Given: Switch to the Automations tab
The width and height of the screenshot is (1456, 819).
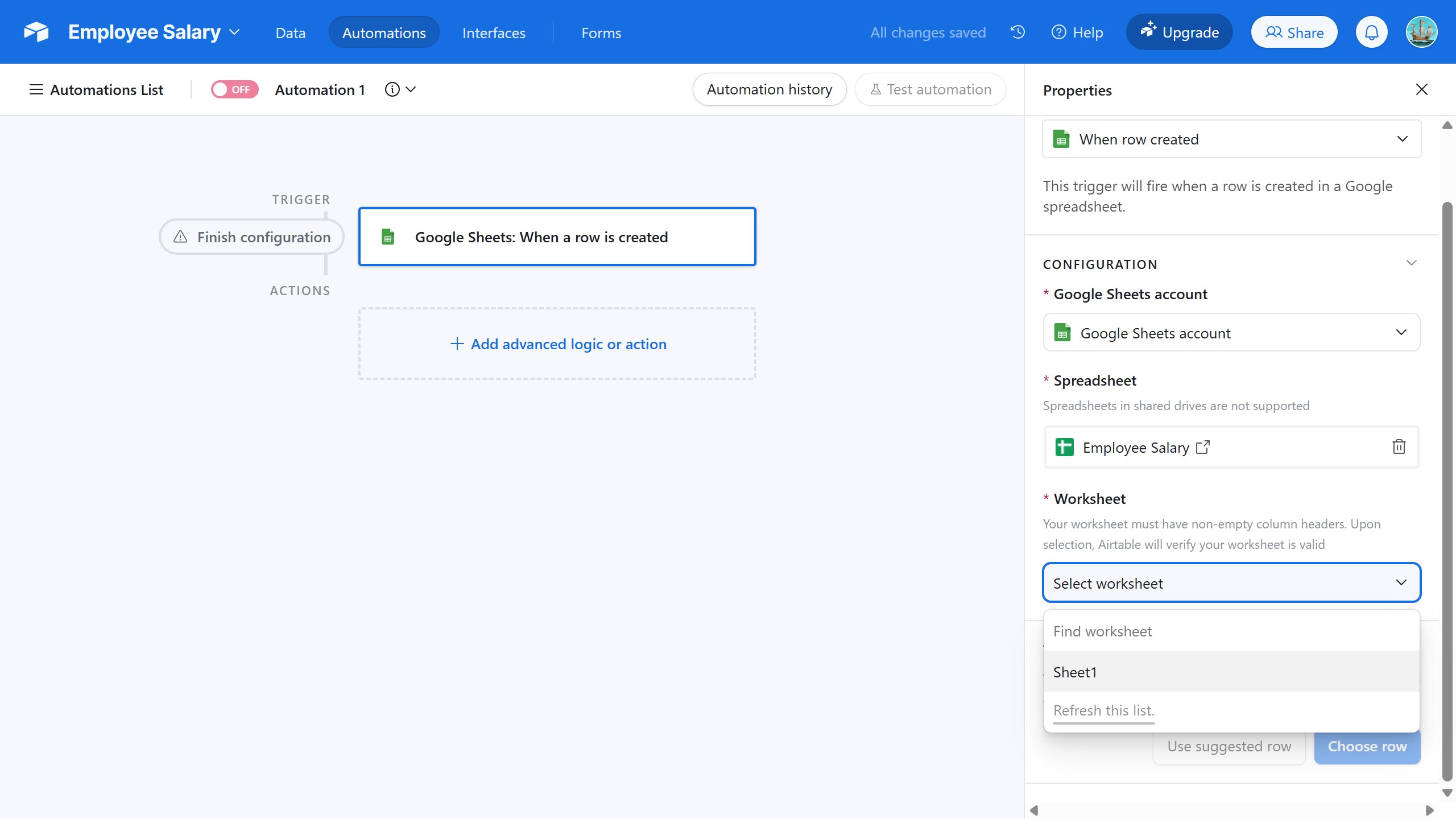Looking at the screenshot, I should coord(384,32).
